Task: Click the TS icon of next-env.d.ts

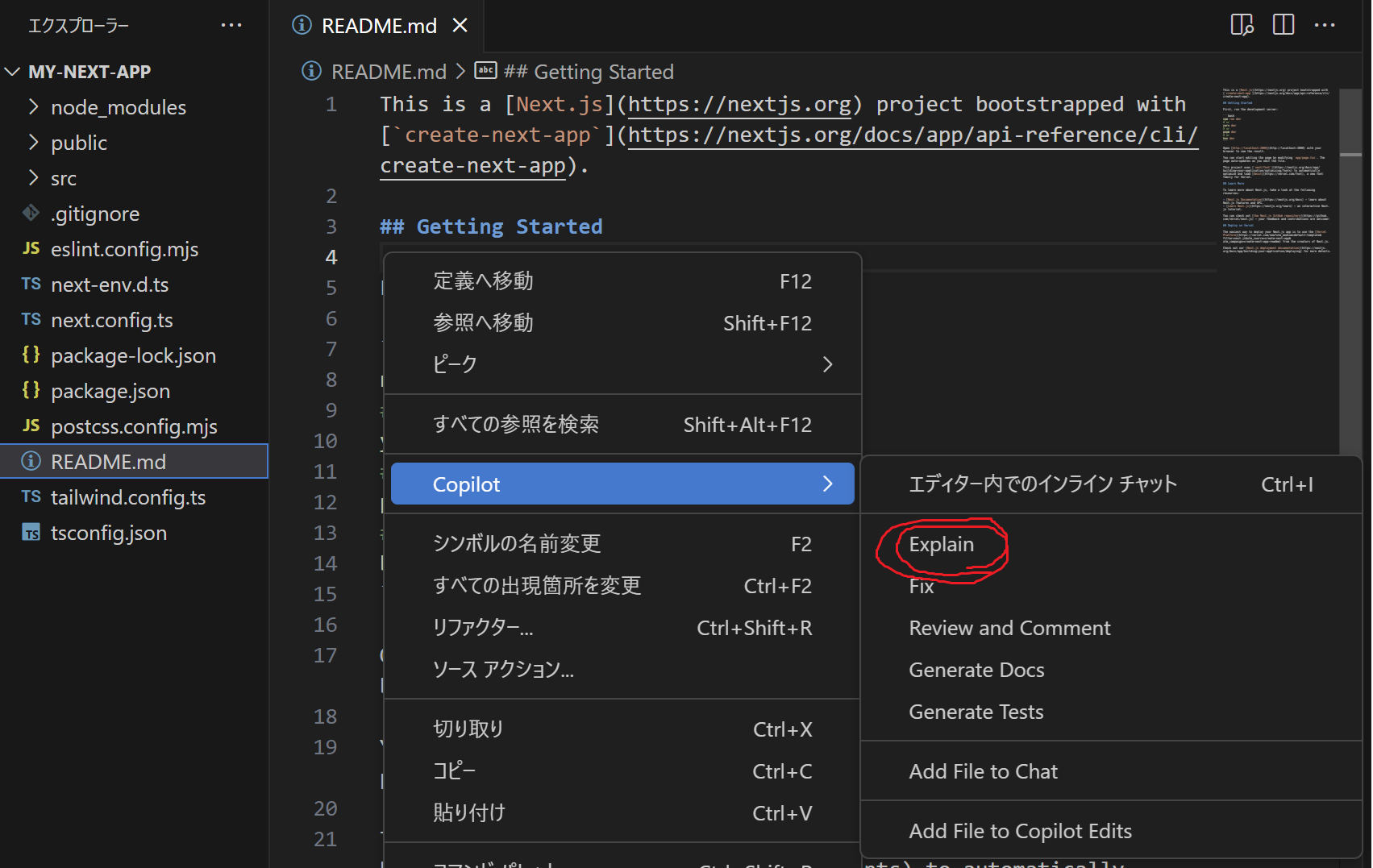Action: (x=31, y=284)
